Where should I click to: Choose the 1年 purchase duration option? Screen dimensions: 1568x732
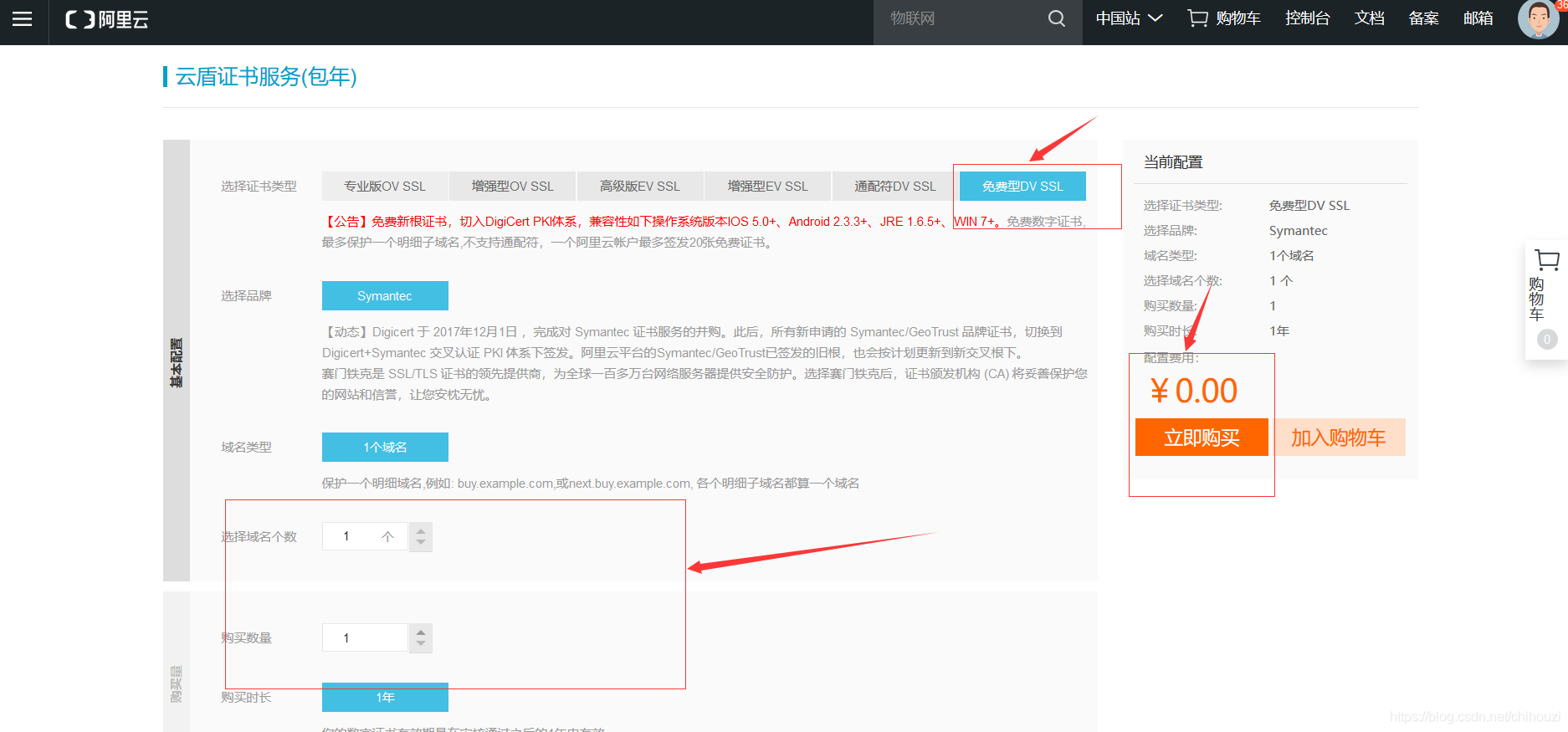(x=385, y=698)
